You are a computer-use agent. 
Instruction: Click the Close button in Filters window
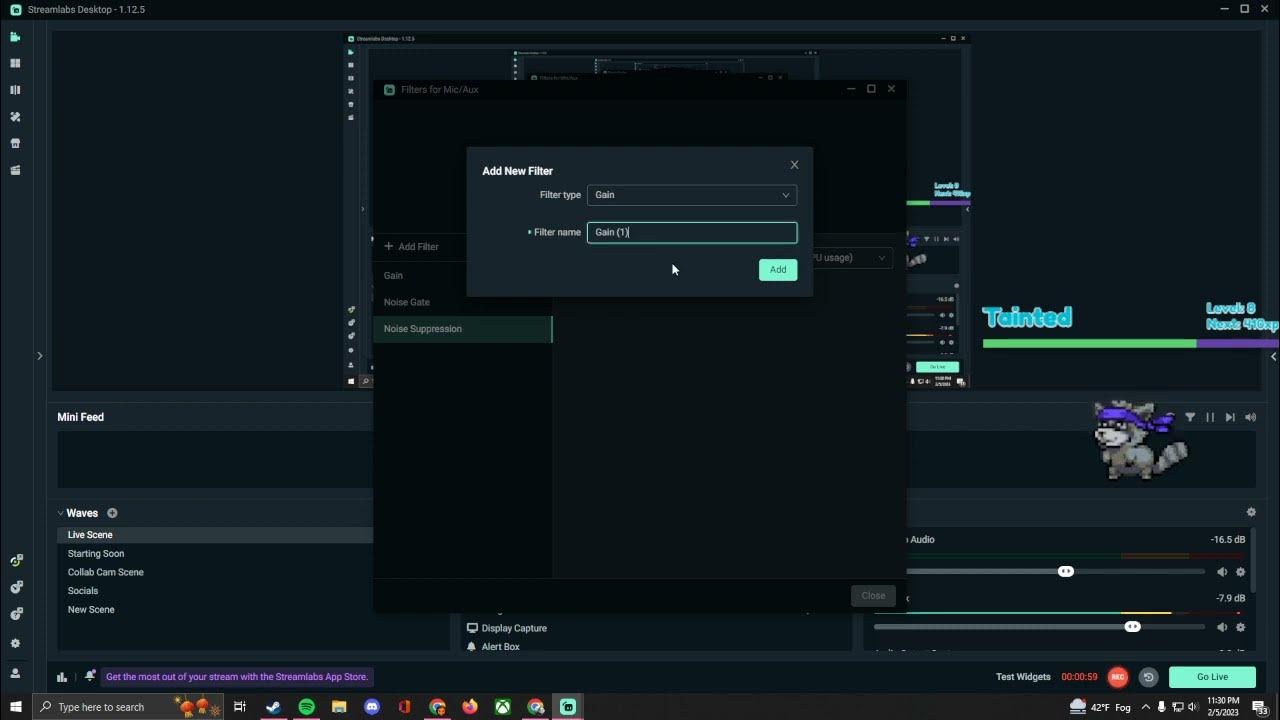pos(873,596)
